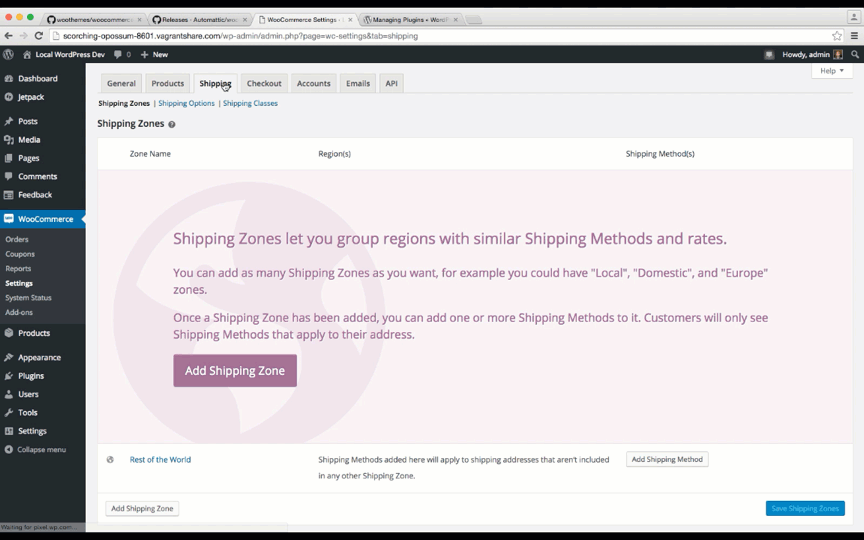Screen dimensions: 864x540
Task: Open Tools in the sidebar
Action: 42,412
